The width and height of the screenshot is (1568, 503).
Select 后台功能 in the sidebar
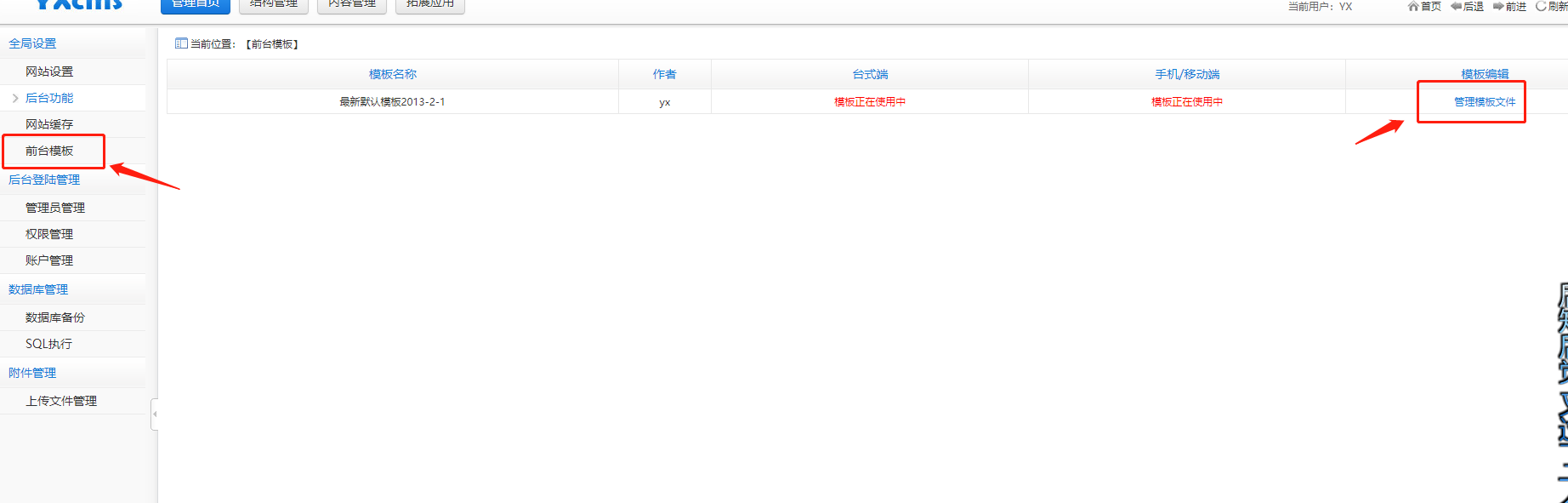(x=49, y=98)
